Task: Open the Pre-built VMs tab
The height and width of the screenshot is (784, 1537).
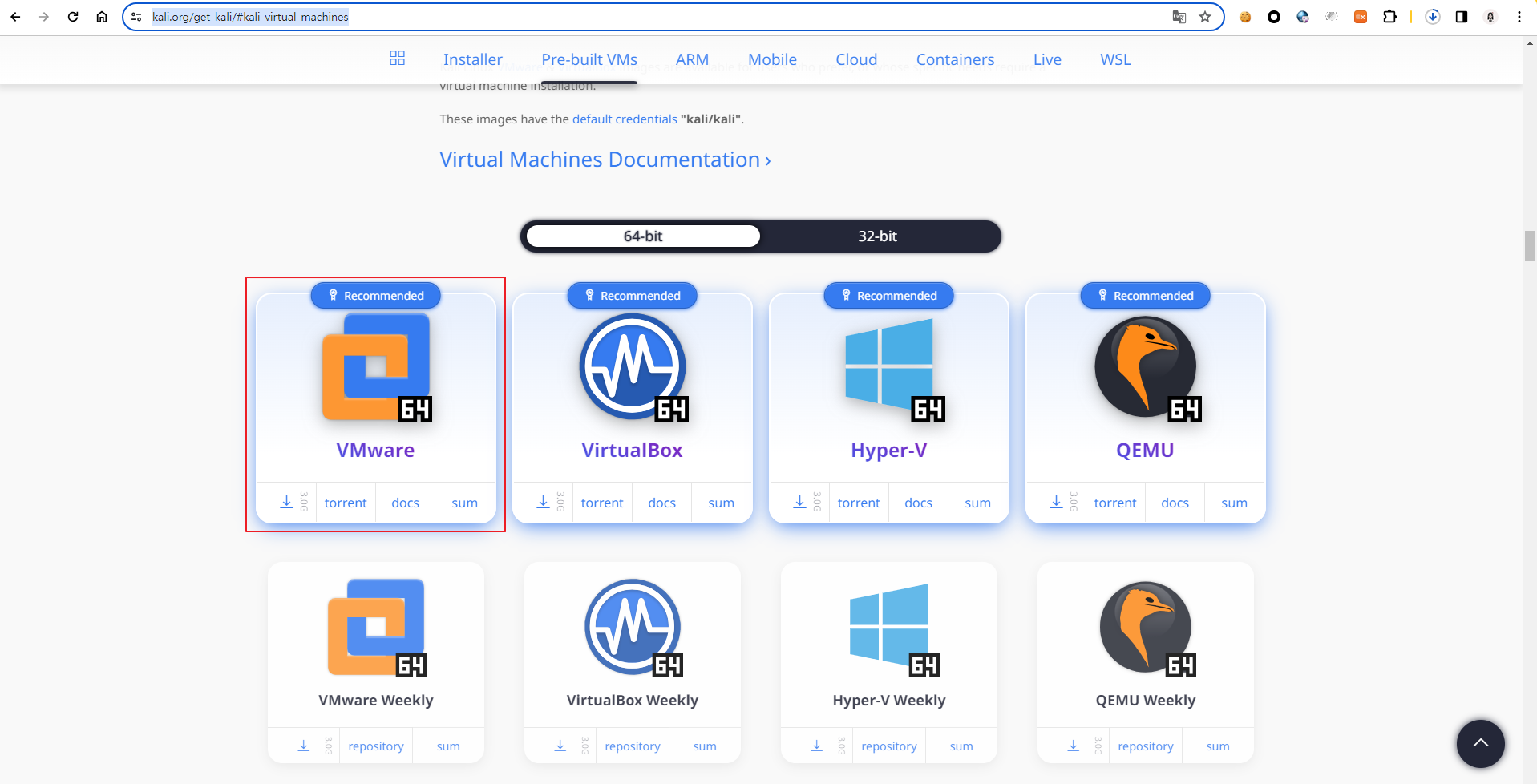Action: point(589,59)
